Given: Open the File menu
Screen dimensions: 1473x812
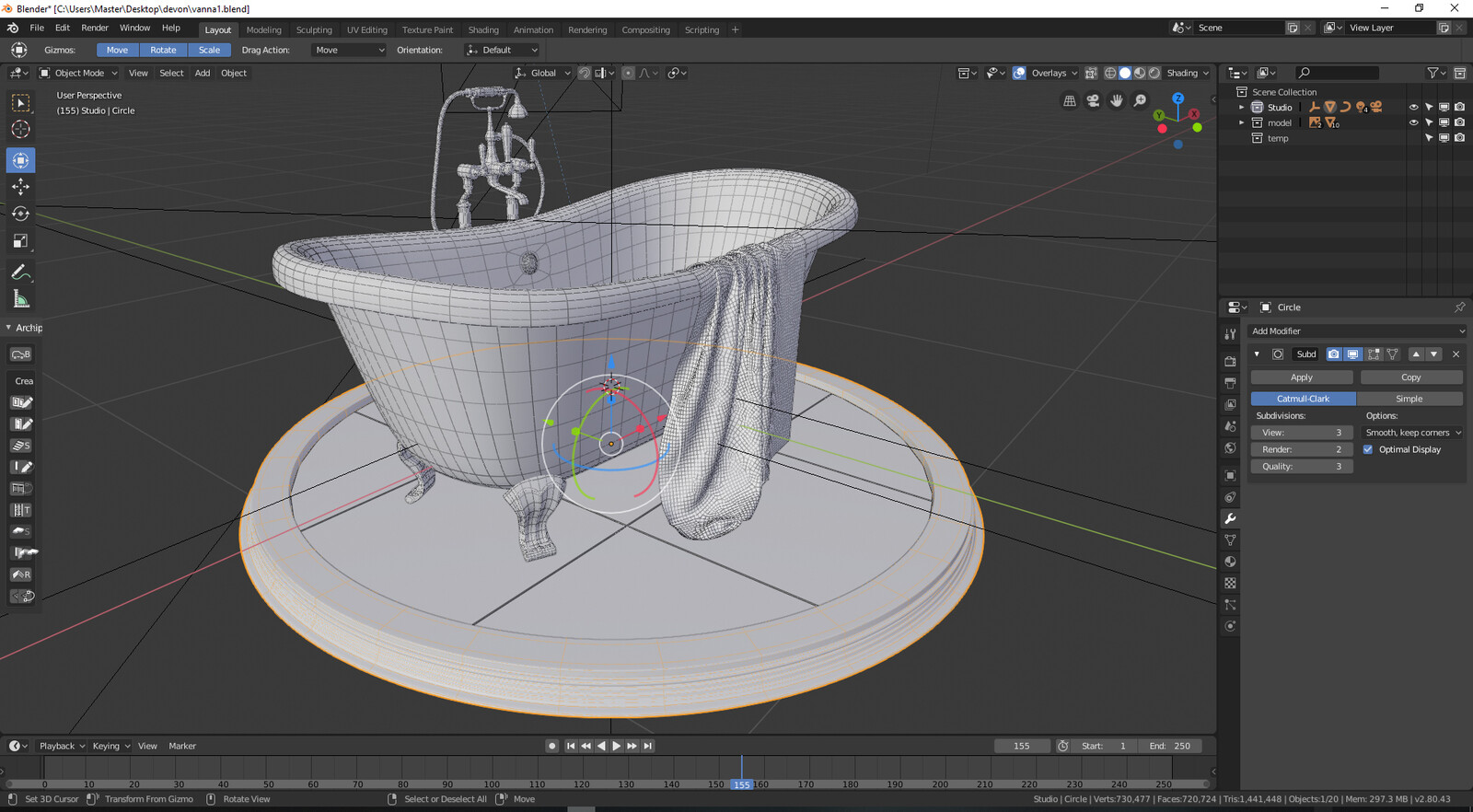Looking at the screenshot, I should [x=37, y=29].
